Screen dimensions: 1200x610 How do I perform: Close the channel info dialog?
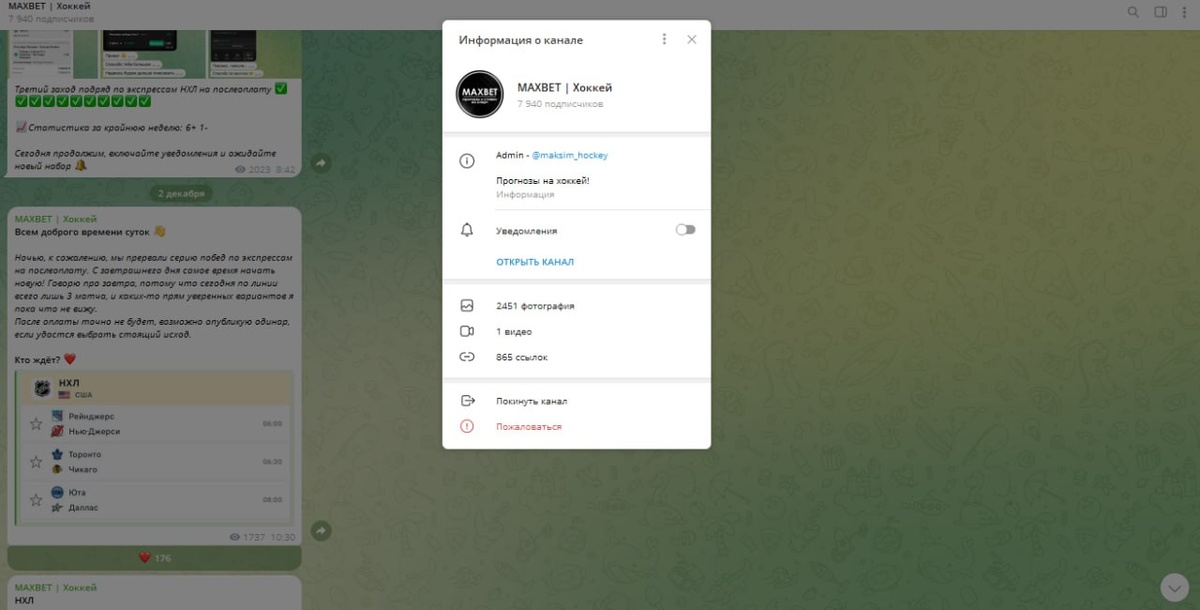pos(691,40)
